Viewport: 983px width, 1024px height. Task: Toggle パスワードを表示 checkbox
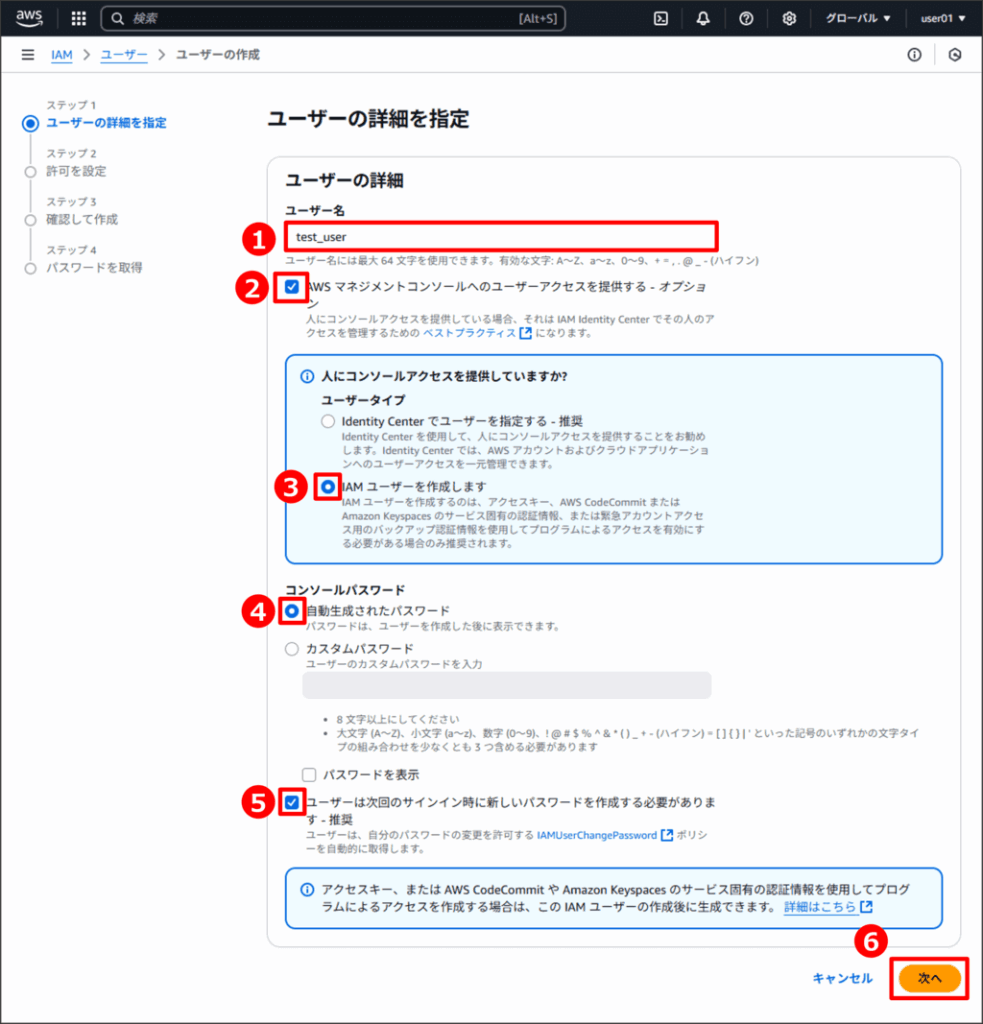(x=309, y=775)
